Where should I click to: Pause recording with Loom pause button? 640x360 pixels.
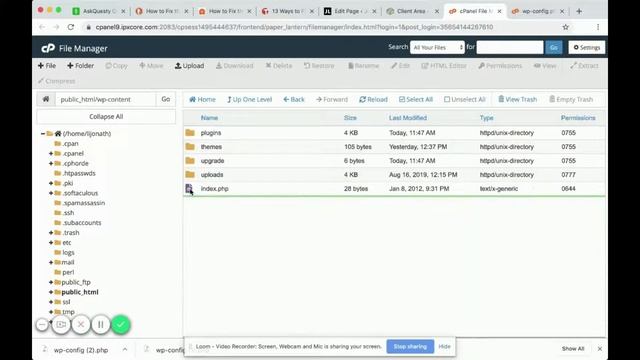[100, 325]
